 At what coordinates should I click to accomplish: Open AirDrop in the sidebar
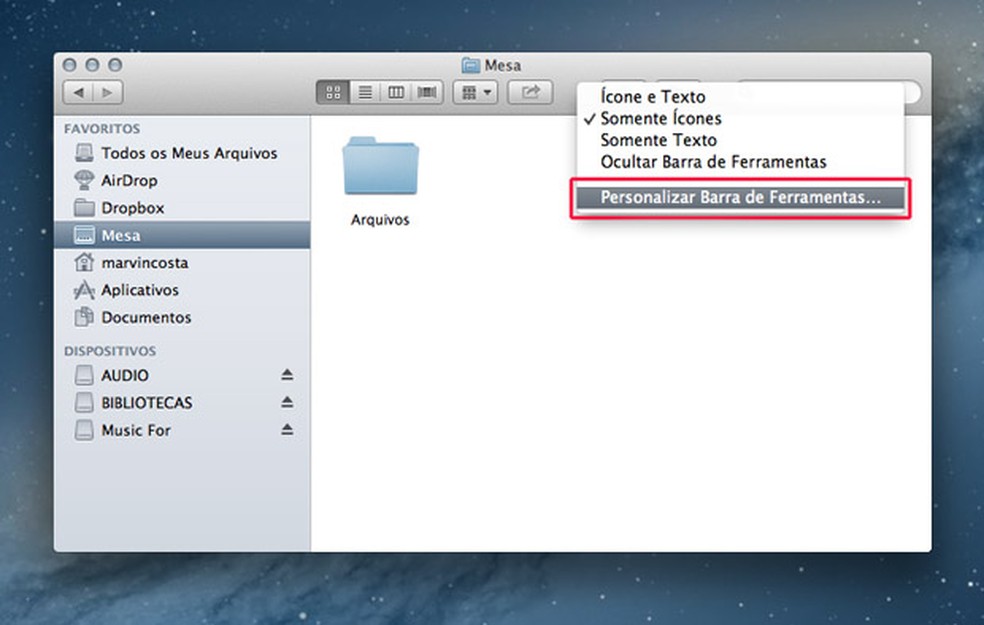point(182,180)
